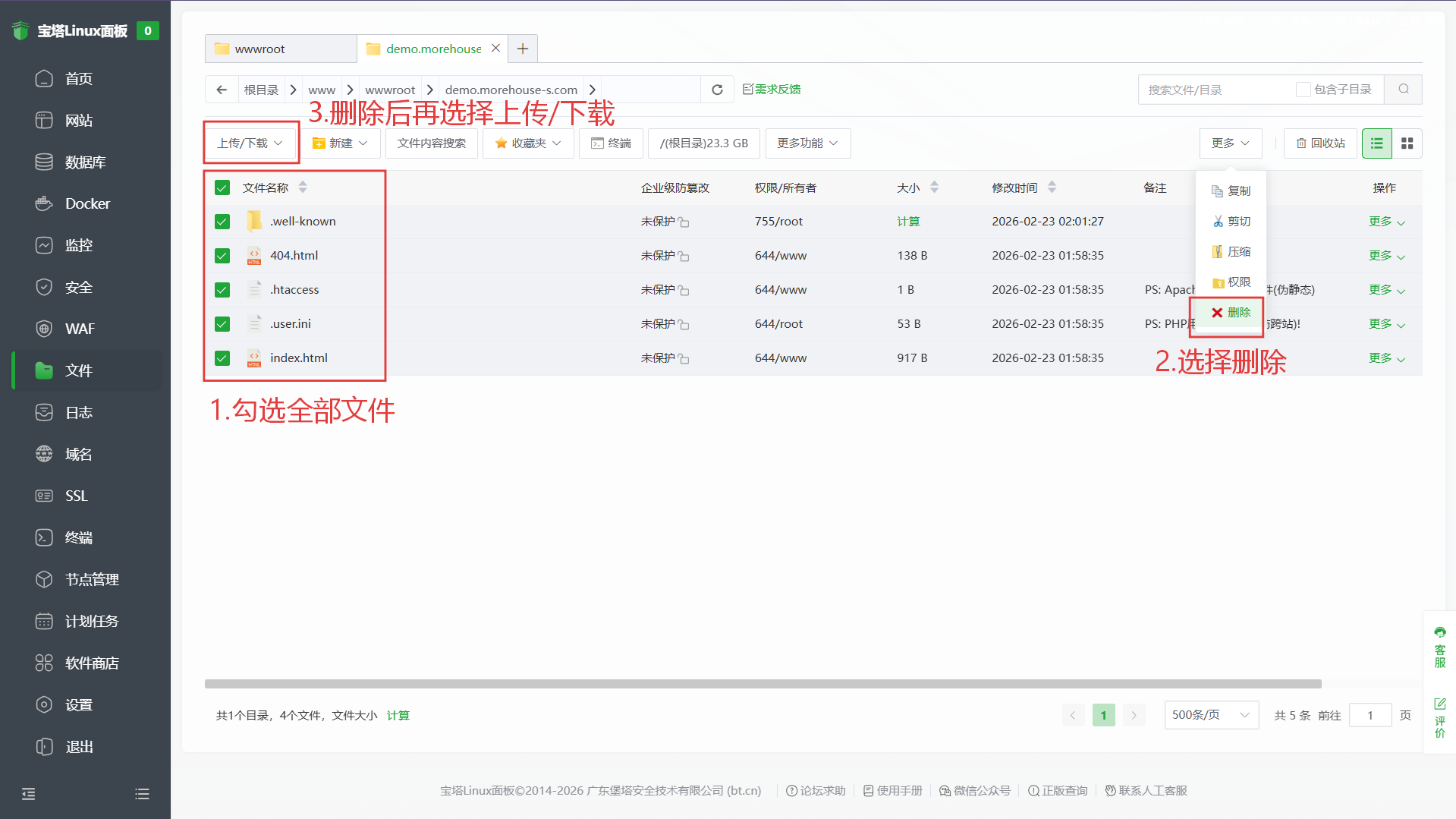1456x819 pixels.
Task: Add a new tab with plus icon
Action: (x=523, y=49)
